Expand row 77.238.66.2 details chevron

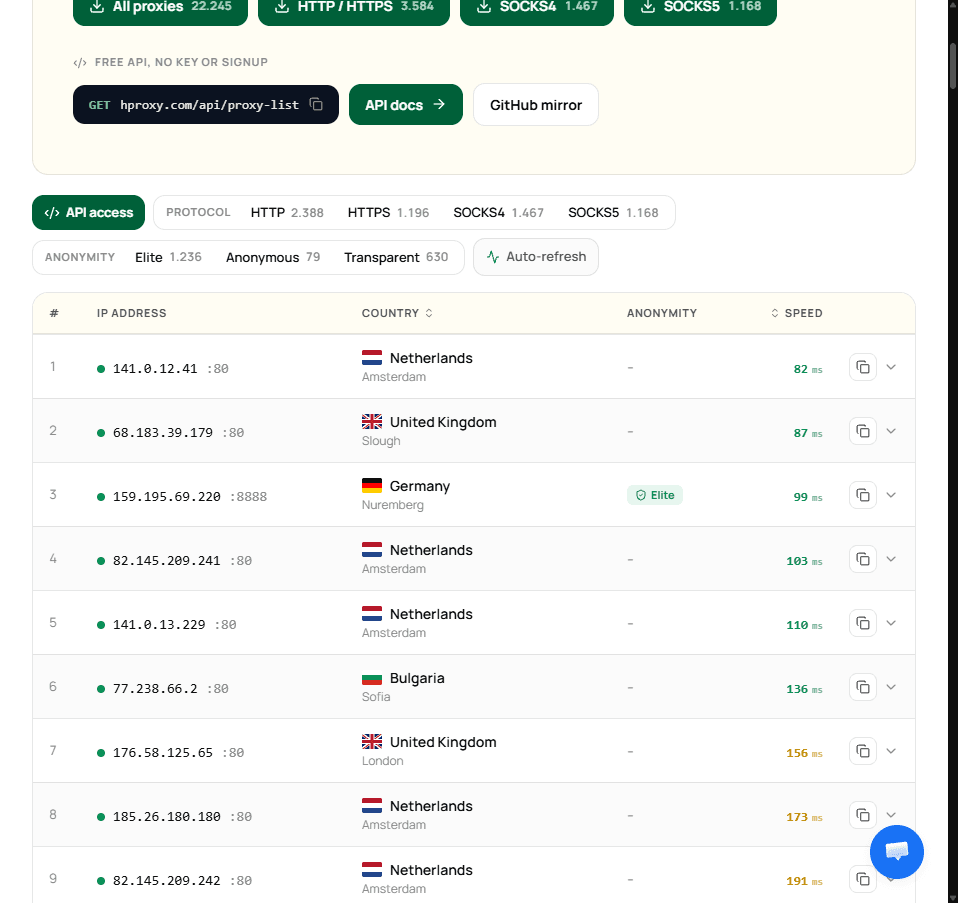pyautogui.click(x=891, y=687)
